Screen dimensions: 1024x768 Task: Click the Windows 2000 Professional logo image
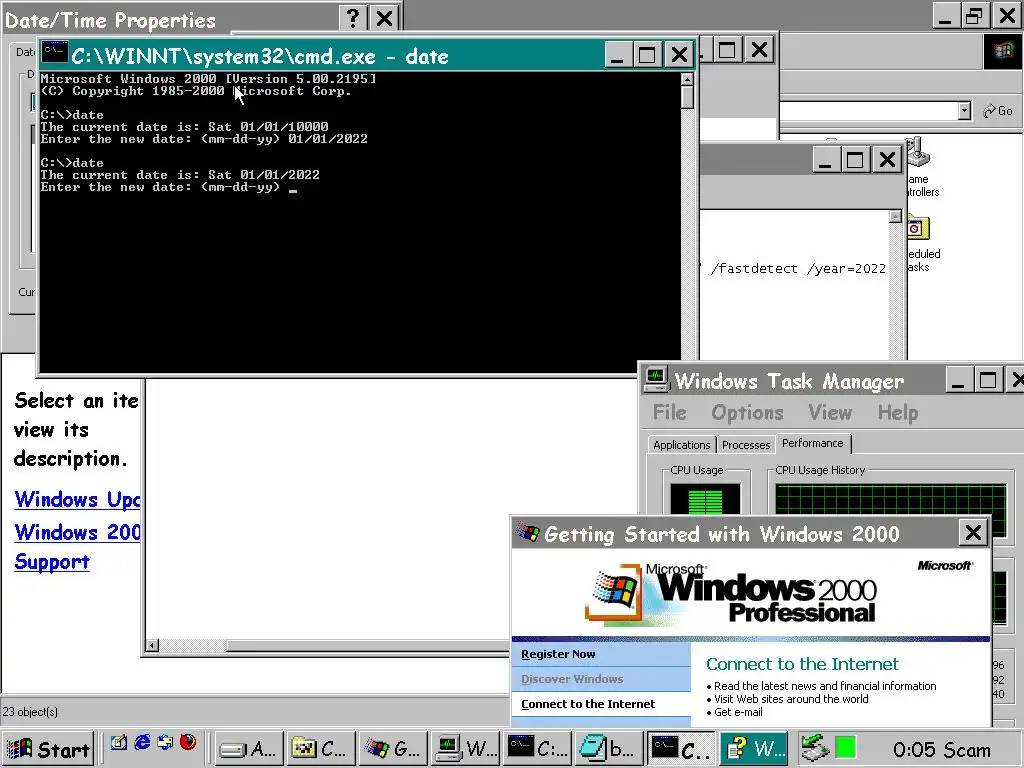click(730, 593)
